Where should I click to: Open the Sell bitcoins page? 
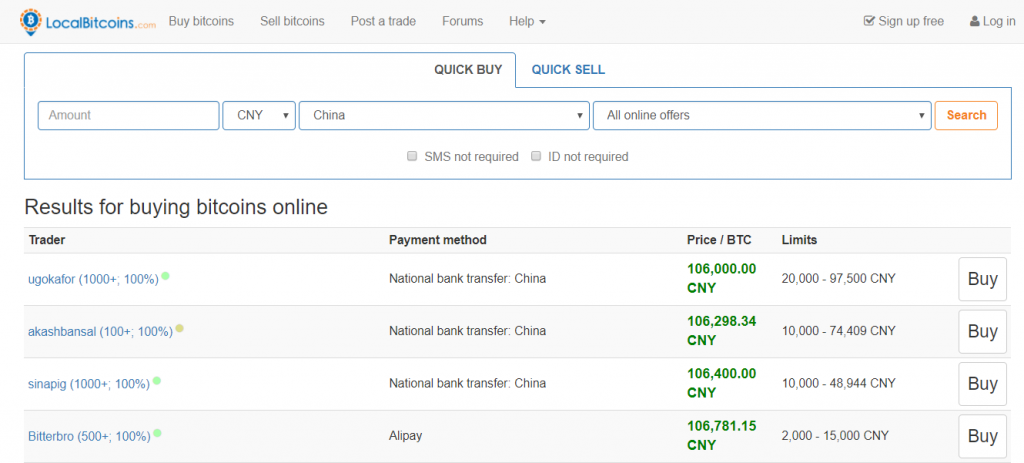292,21
